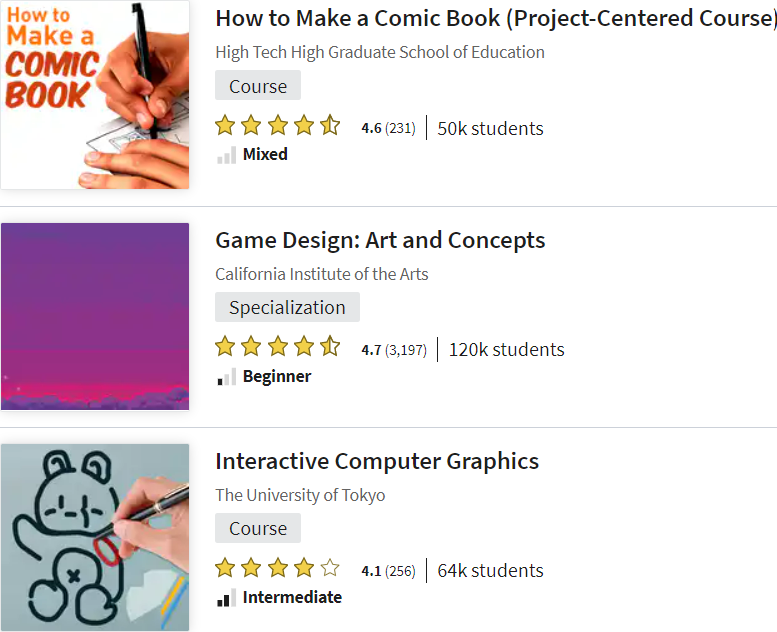The height and width of the screenshot is (632, 777).
Task: Open How to Make a Comic Book title
Action: (x=495, y=19)
